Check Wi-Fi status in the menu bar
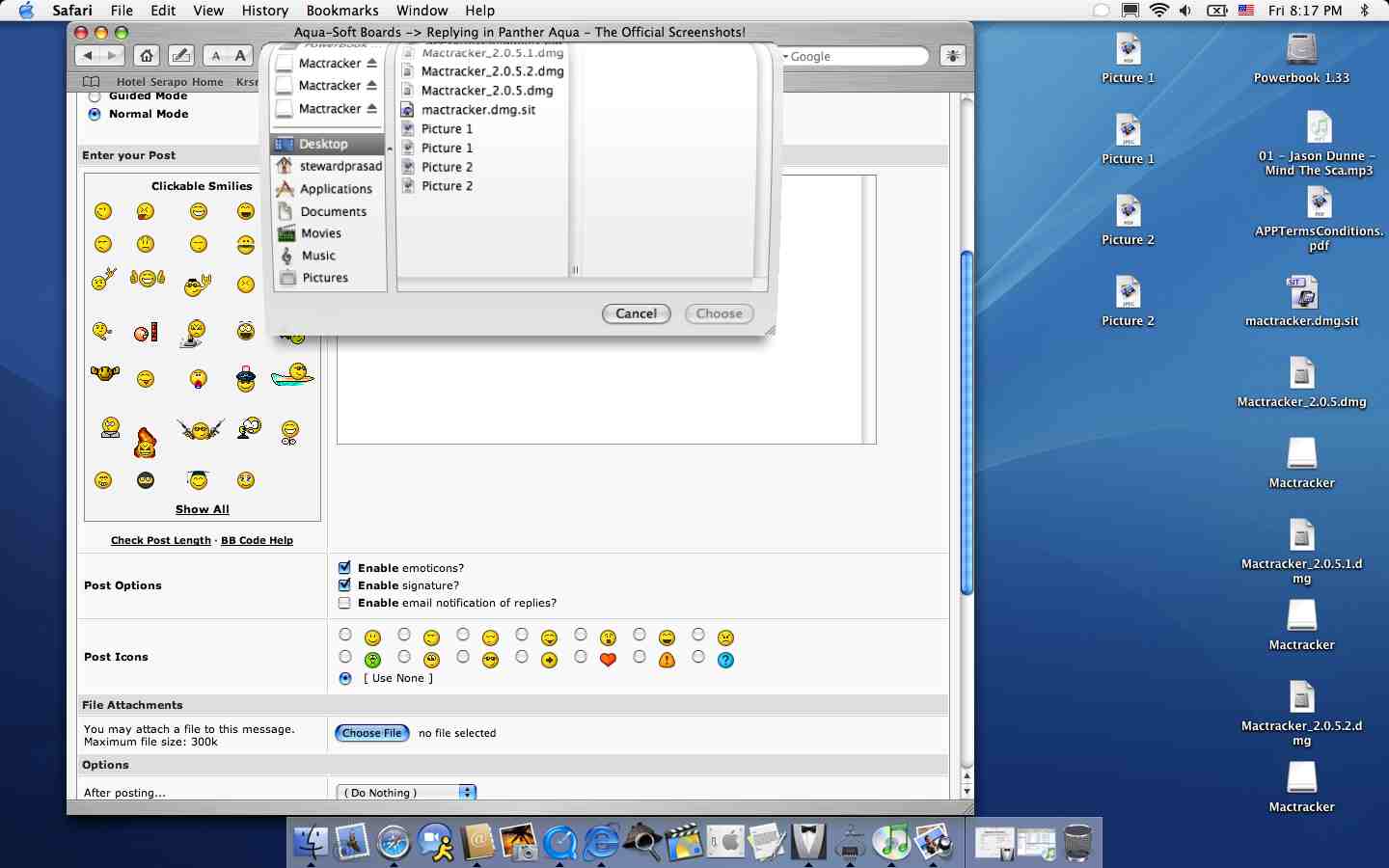 tap(1159, 11)
